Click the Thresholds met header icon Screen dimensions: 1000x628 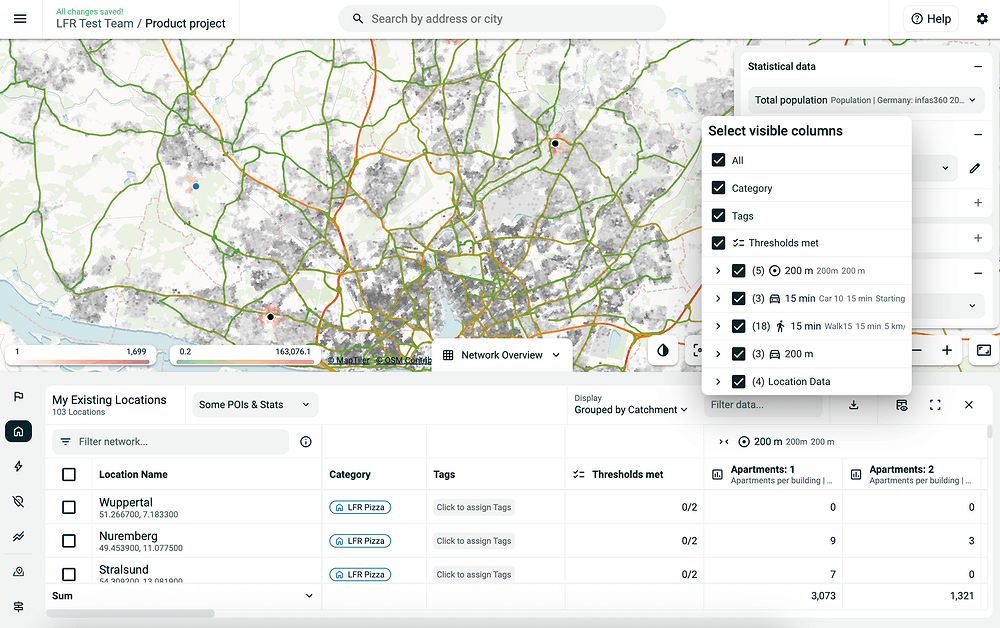(x=578, y=474)
